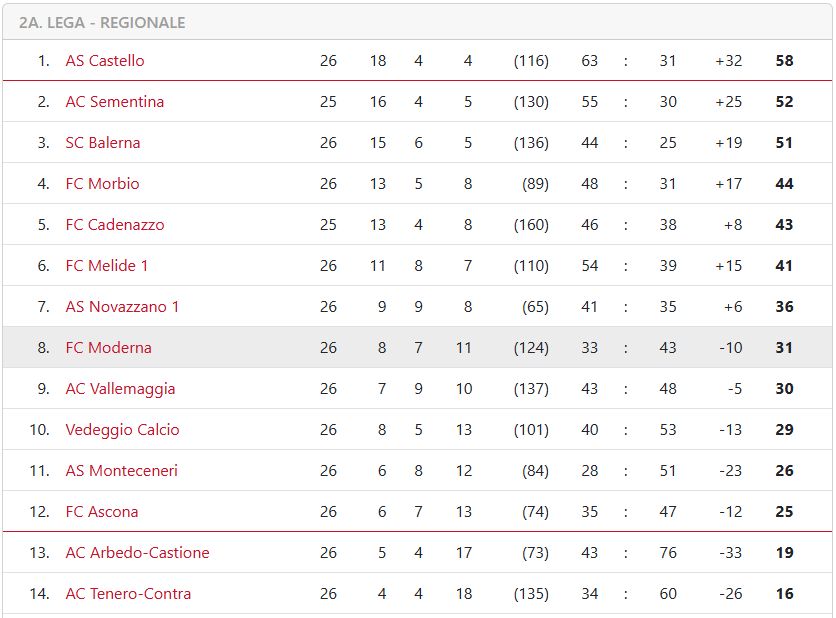Select the FC Ascona team link

pyautogui.click(x=102, y=512)
